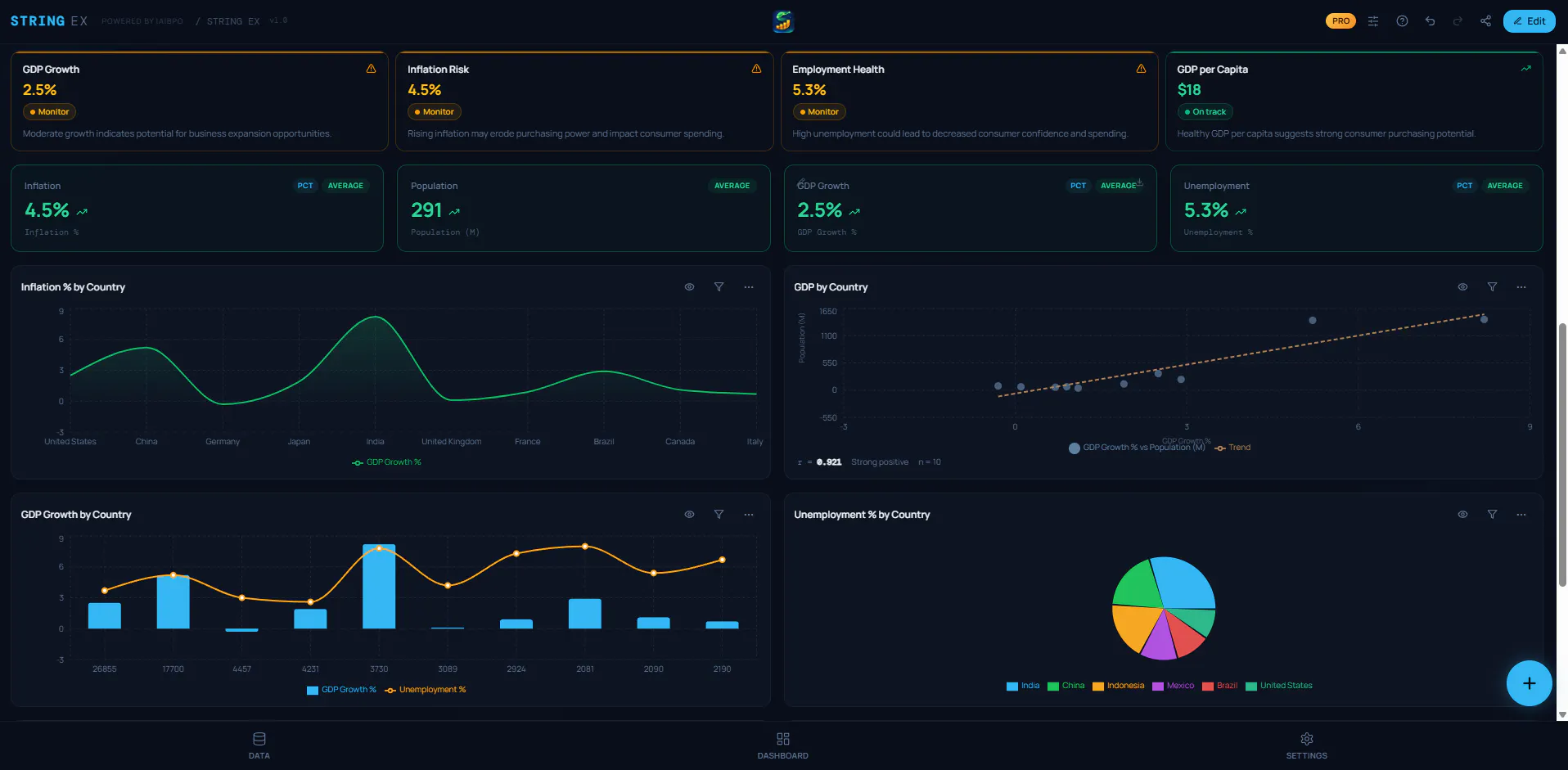Open the dashboard settings sliders icon
The height and width of the screenshot is (770, 1568).
pyautogui.click(x=1373, y=21)
